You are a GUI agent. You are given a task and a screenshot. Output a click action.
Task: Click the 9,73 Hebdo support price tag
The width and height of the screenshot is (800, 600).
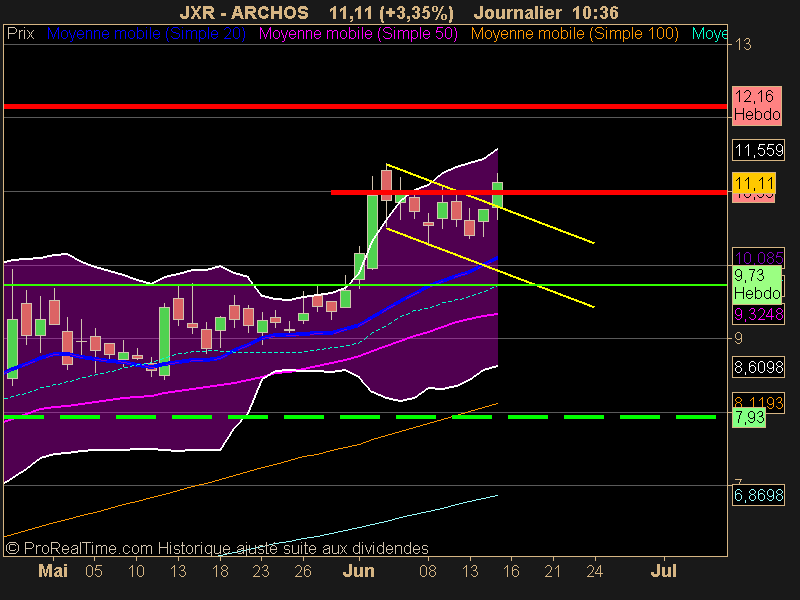757,284
